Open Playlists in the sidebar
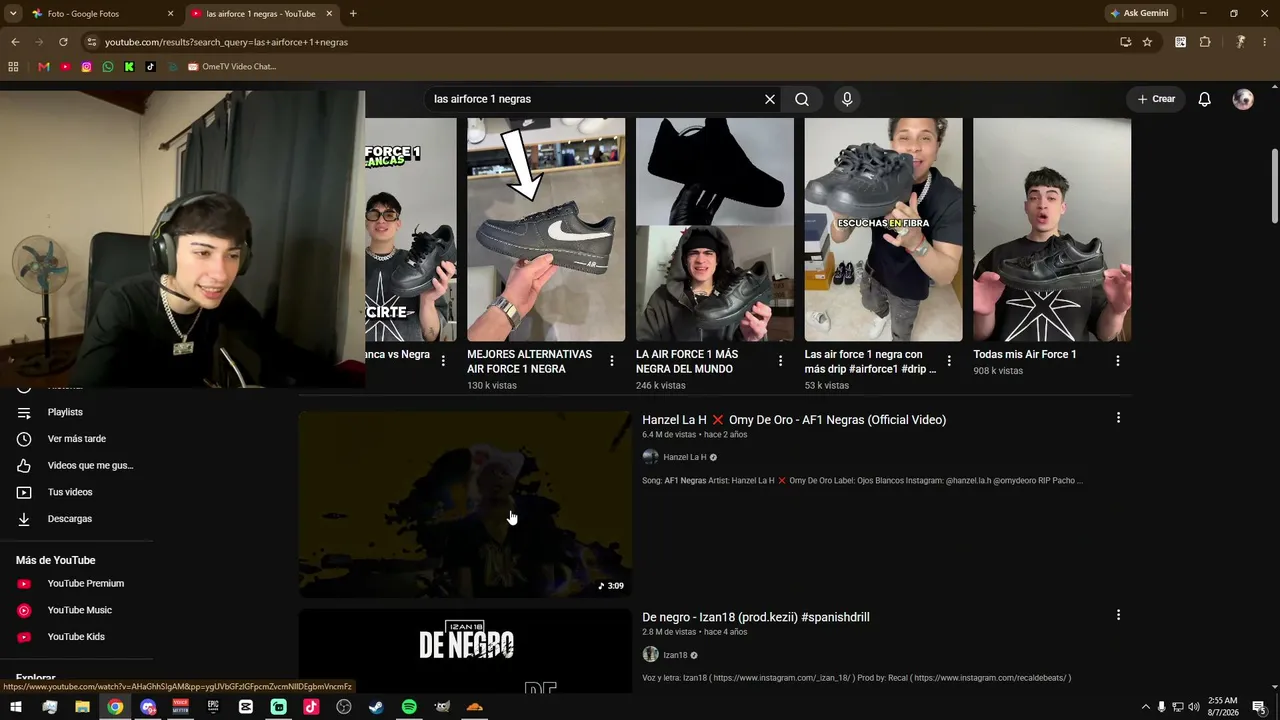1280x720 pixels. [x=65, y=412]
